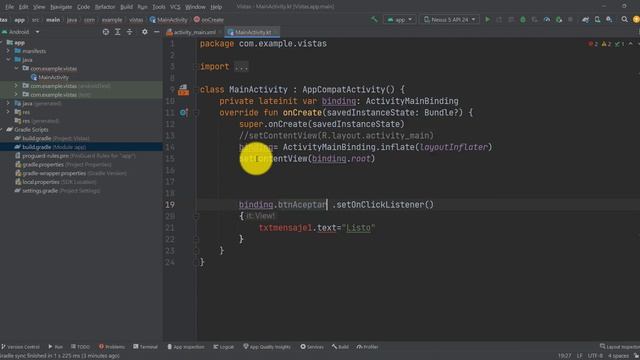Open the Terminal tool window

tap(145, 347)
